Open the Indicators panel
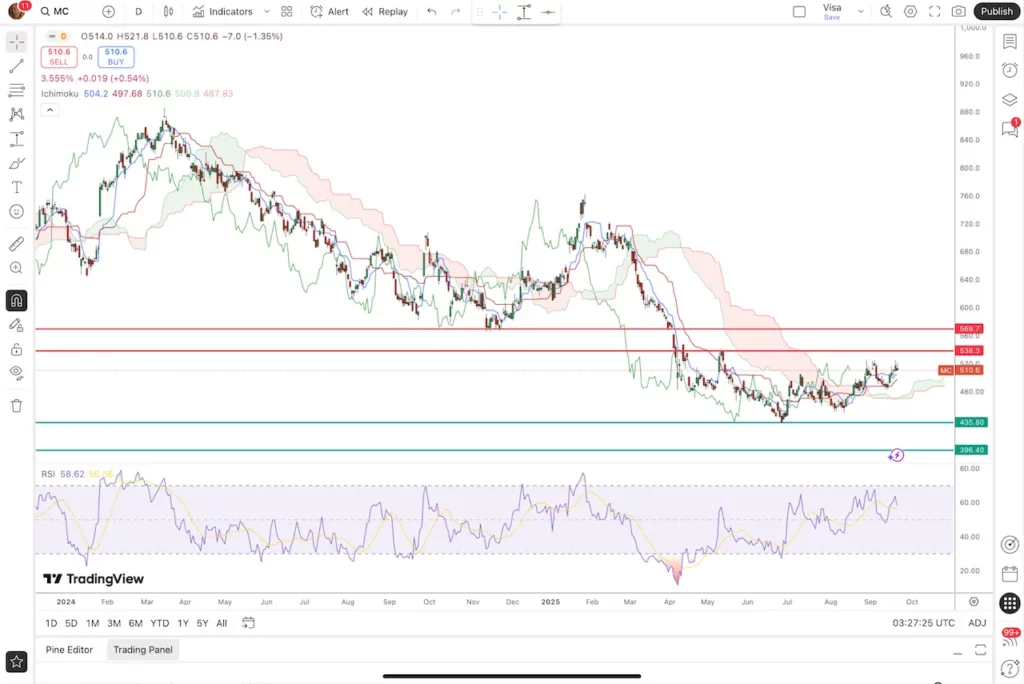 223,12
